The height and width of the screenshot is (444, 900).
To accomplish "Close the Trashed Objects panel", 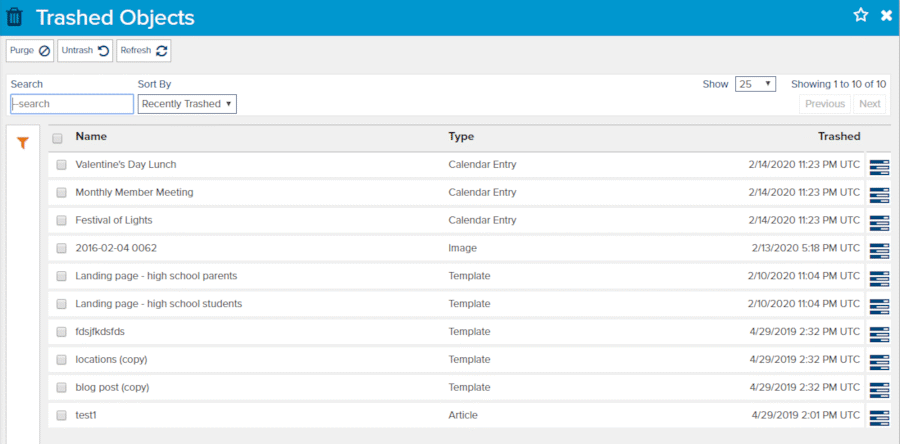I will coord(886,16).
